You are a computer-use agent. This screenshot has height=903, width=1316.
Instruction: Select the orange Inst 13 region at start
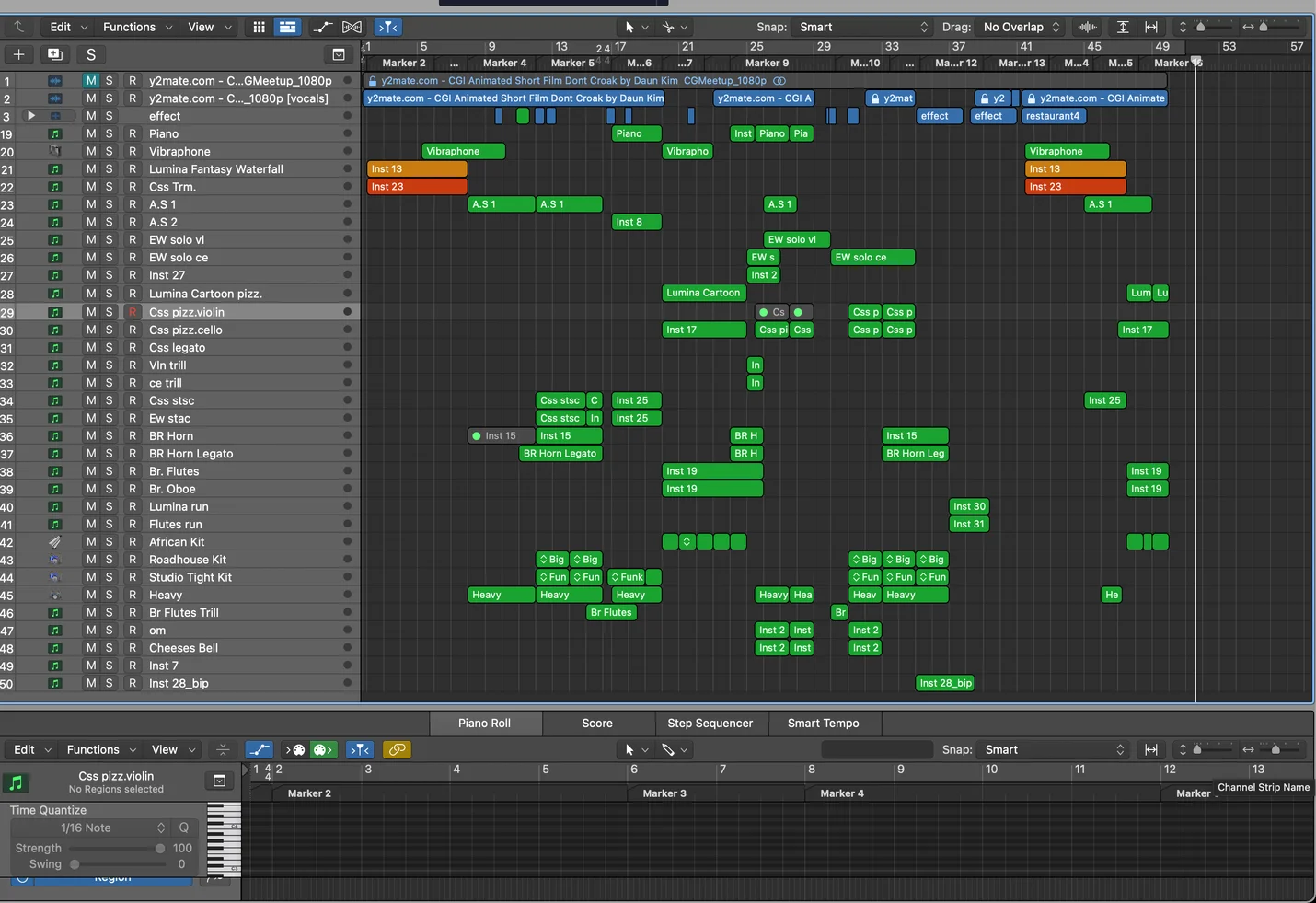click(x=417, y=169)
